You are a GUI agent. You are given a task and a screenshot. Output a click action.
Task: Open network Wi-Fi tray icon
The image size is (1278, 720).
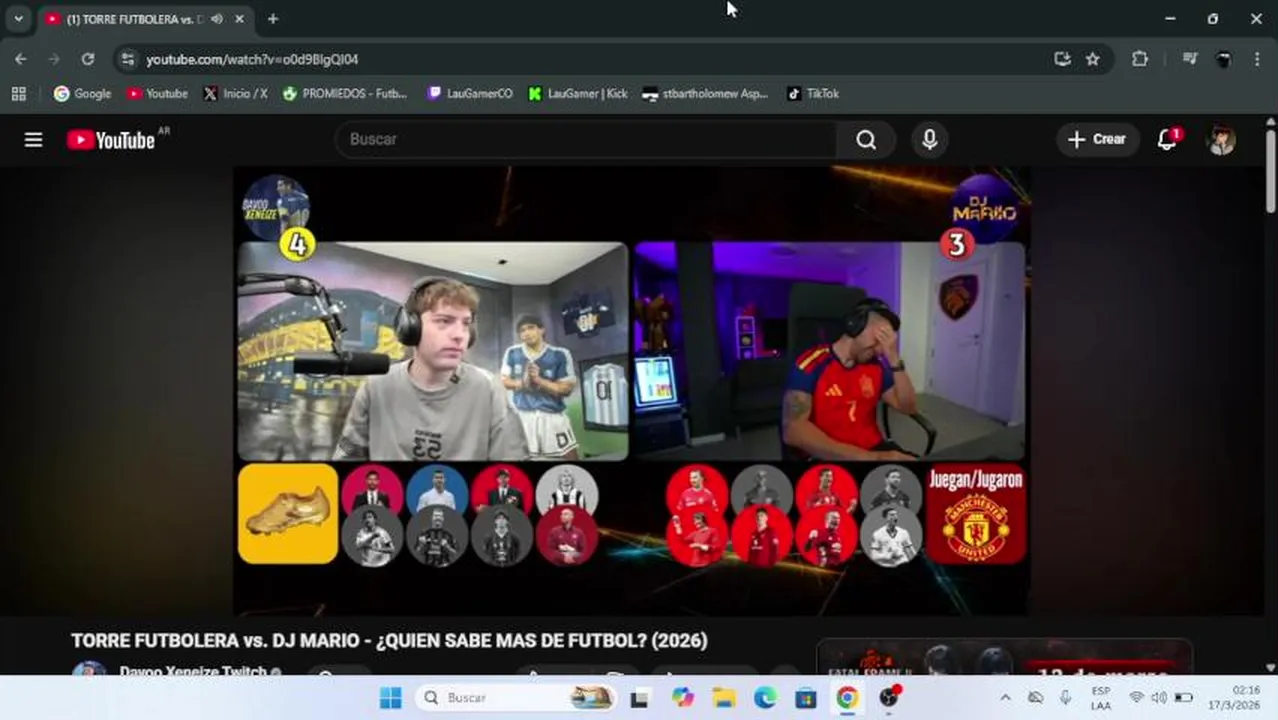pos(1137,698)
